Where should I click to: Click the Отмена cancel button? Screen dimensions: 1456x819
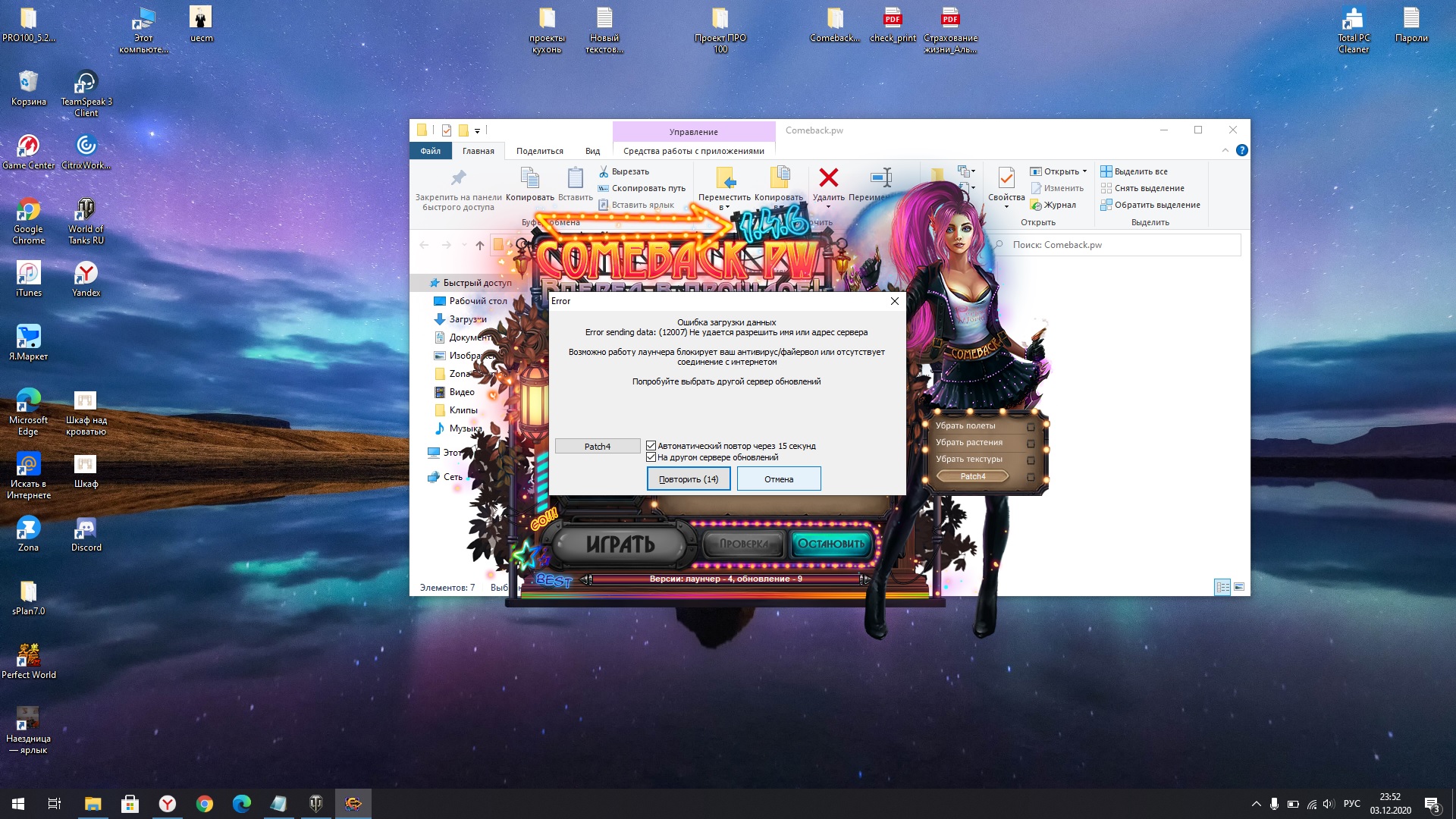tap(778, 479)
